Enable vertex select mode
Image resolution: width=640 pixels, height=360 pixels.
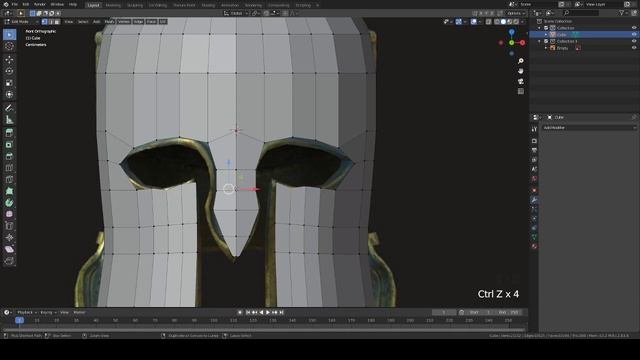[44, 22]
